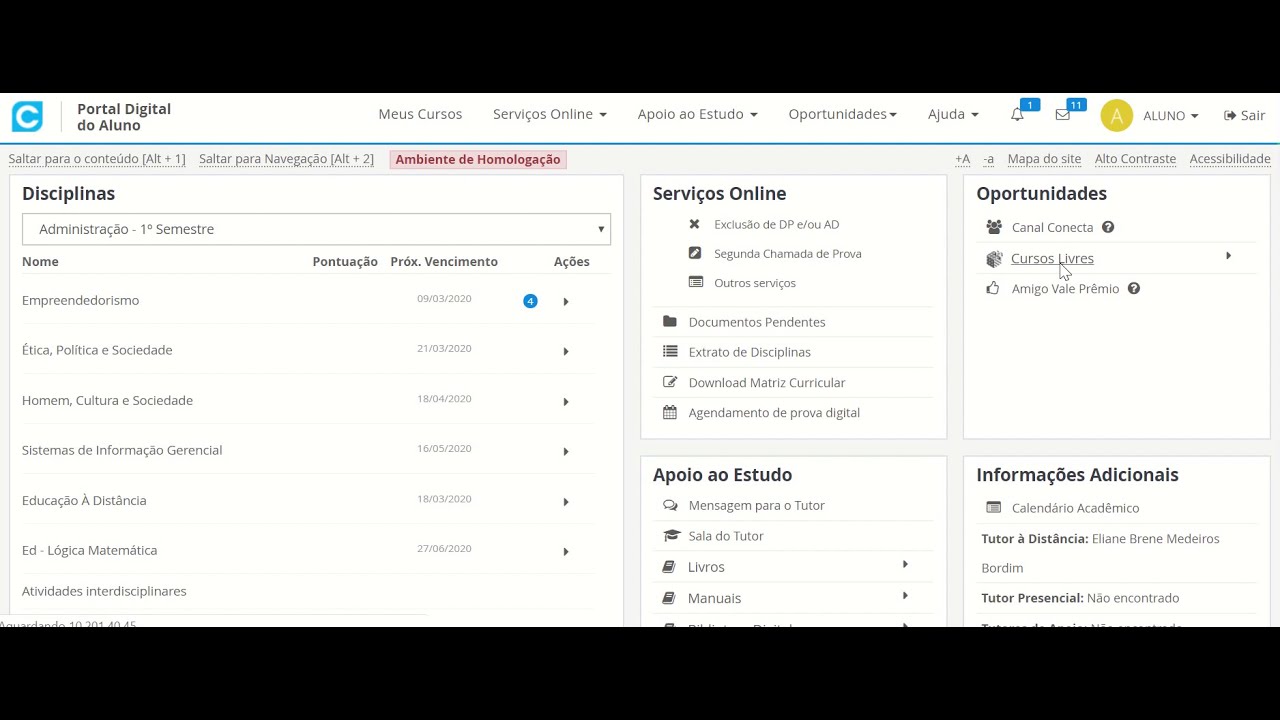Expand actions arrow for Ed - Lógica Matemática
The width and height of the screenshot is (1280, 720).
tap(566, 552)
